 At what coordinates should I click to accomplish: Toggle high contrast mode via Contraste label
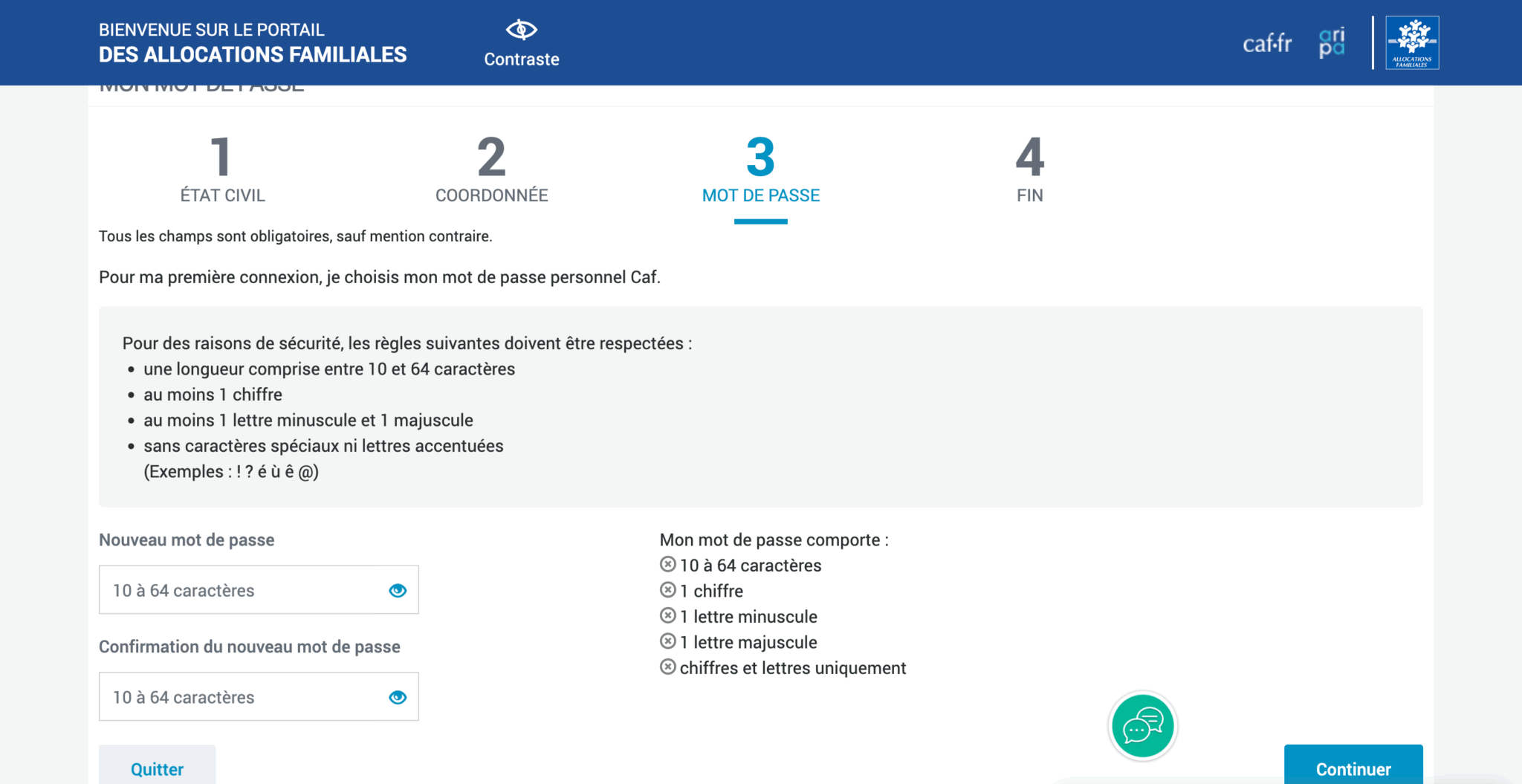[x=521, y=59]
